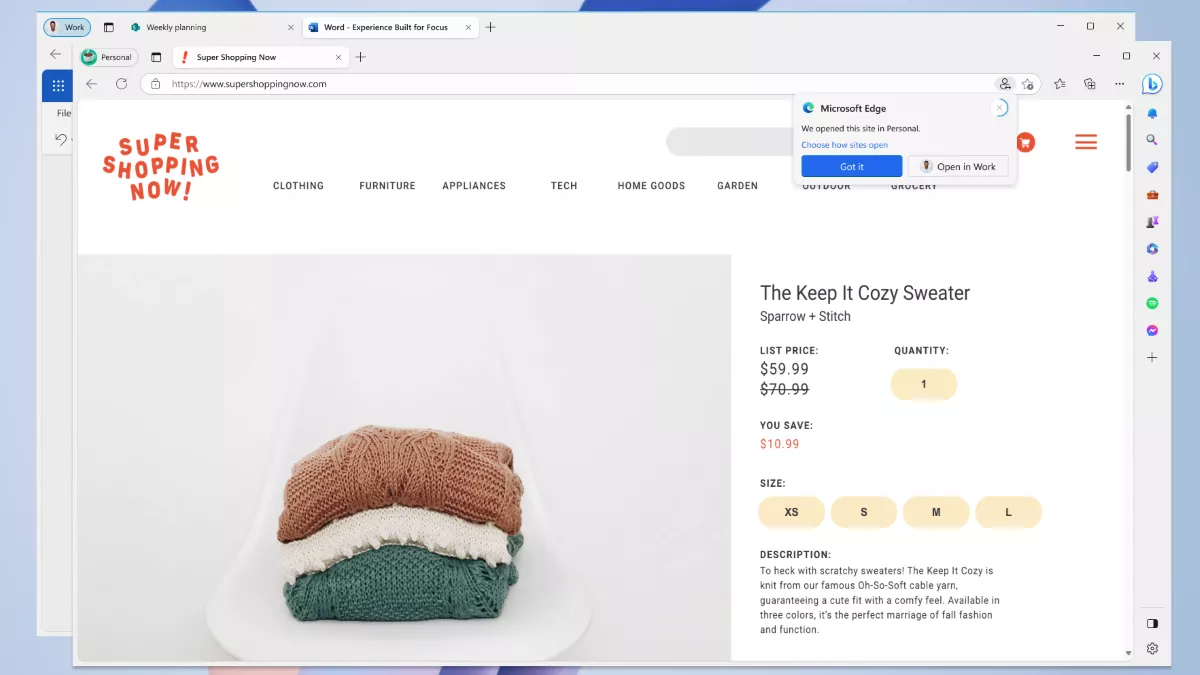Click the Collections toolbar icon

(1090, 84)
